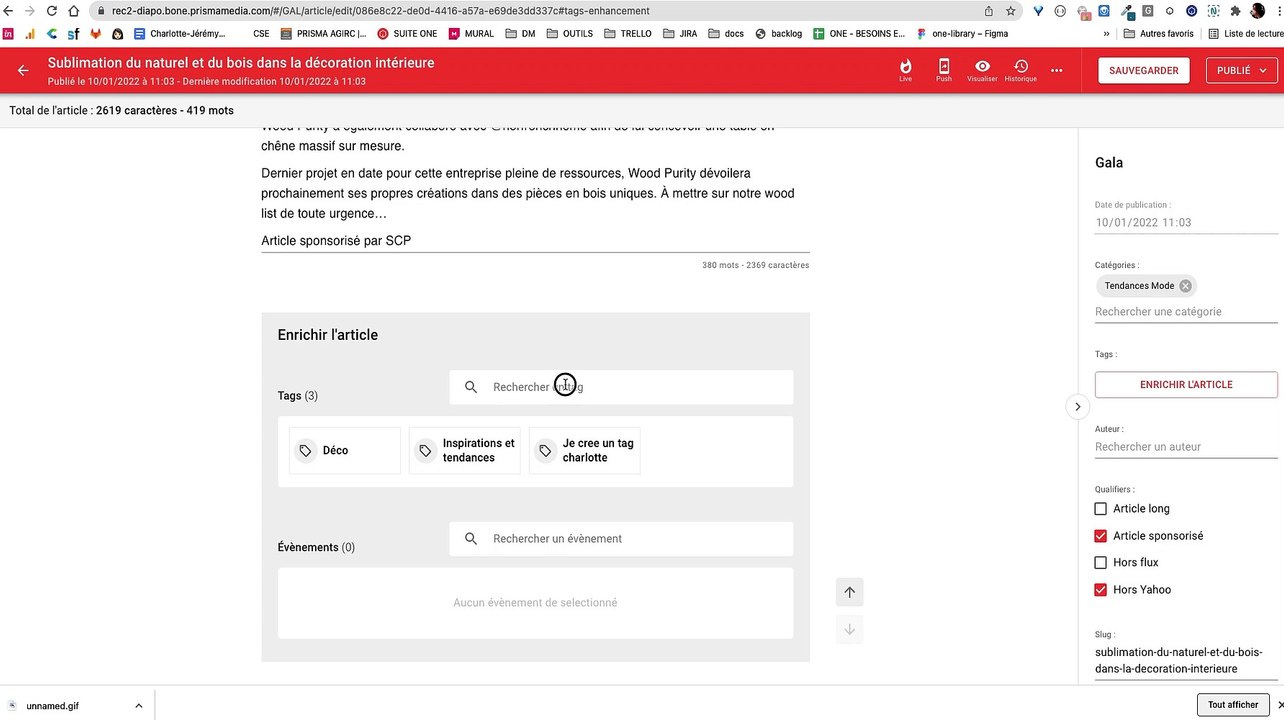Screen dimensions: 1284x720
Task: Open the PUBLIÉ status dropdown
Action: tap(1242, 70)
